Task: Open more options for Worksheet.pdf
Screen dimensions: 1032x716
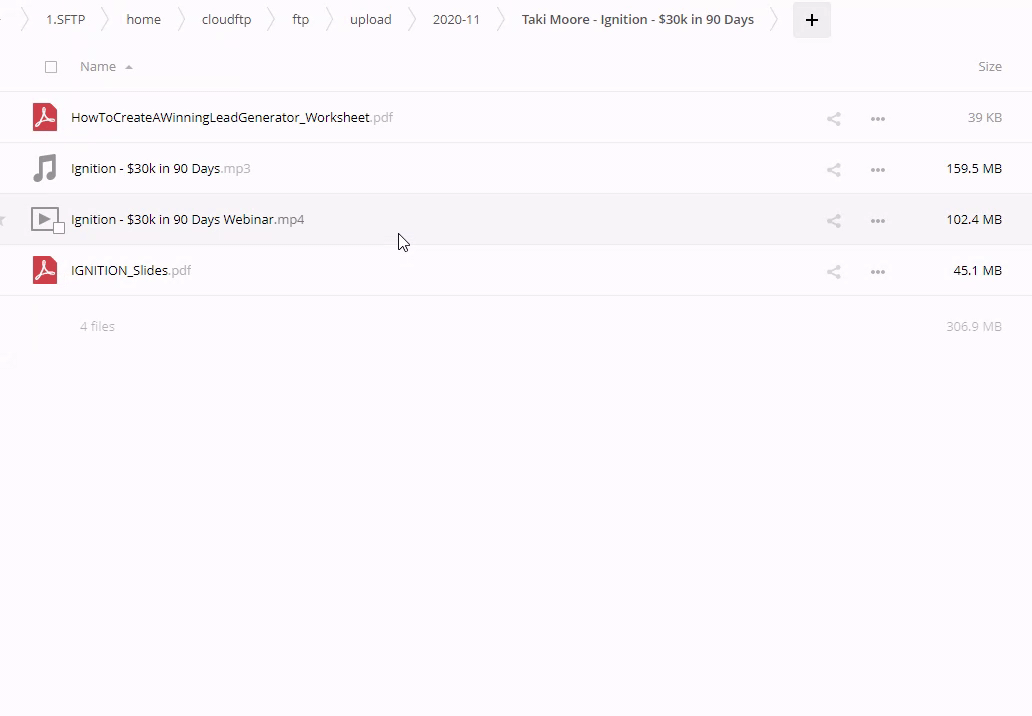Action: pos(877,118)
